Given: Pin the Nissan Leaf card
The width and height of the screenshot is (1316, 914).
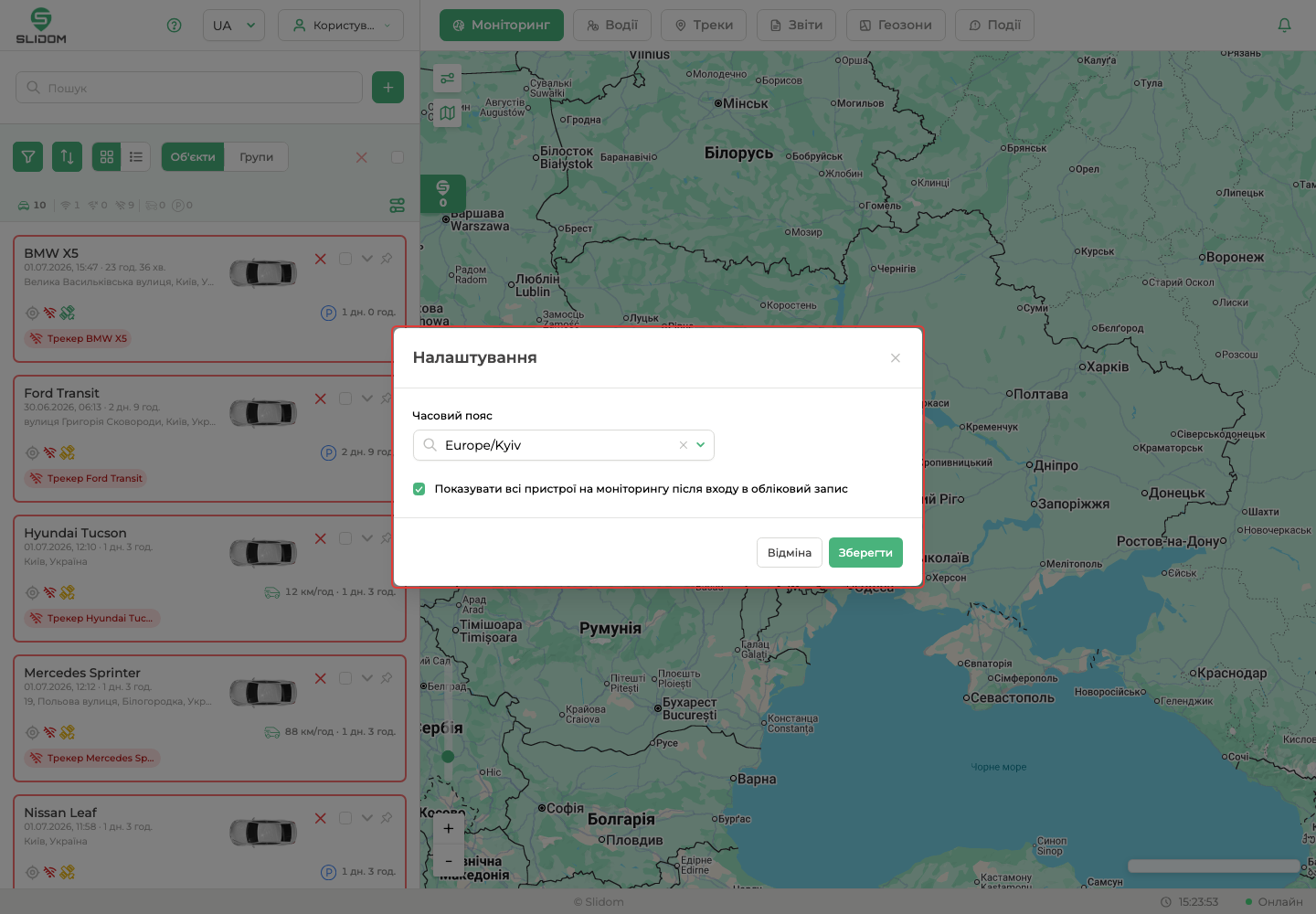Looking at the screenshot, I should tap(387, 818).
